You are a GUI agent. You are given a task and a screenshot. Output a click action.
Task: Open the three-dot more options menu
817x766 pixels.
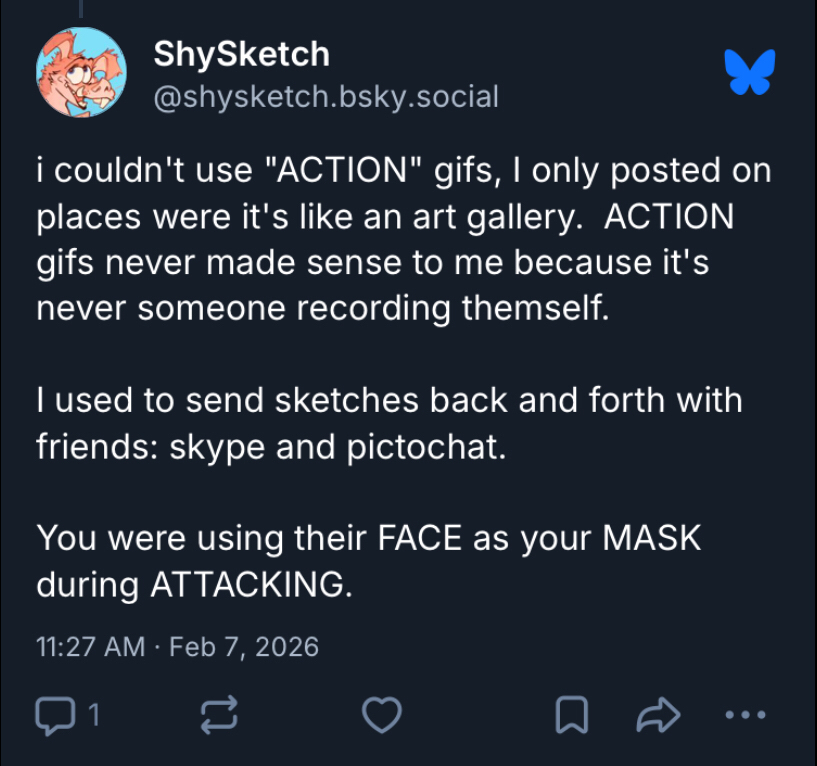click(x=744, y=714)
